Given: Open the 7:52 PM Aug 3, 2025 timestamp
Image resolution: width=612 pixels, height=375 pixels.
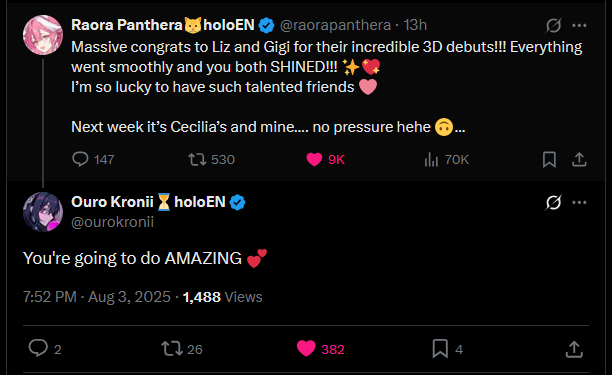Looking at the screenshot, I should (x=97, y=297).
